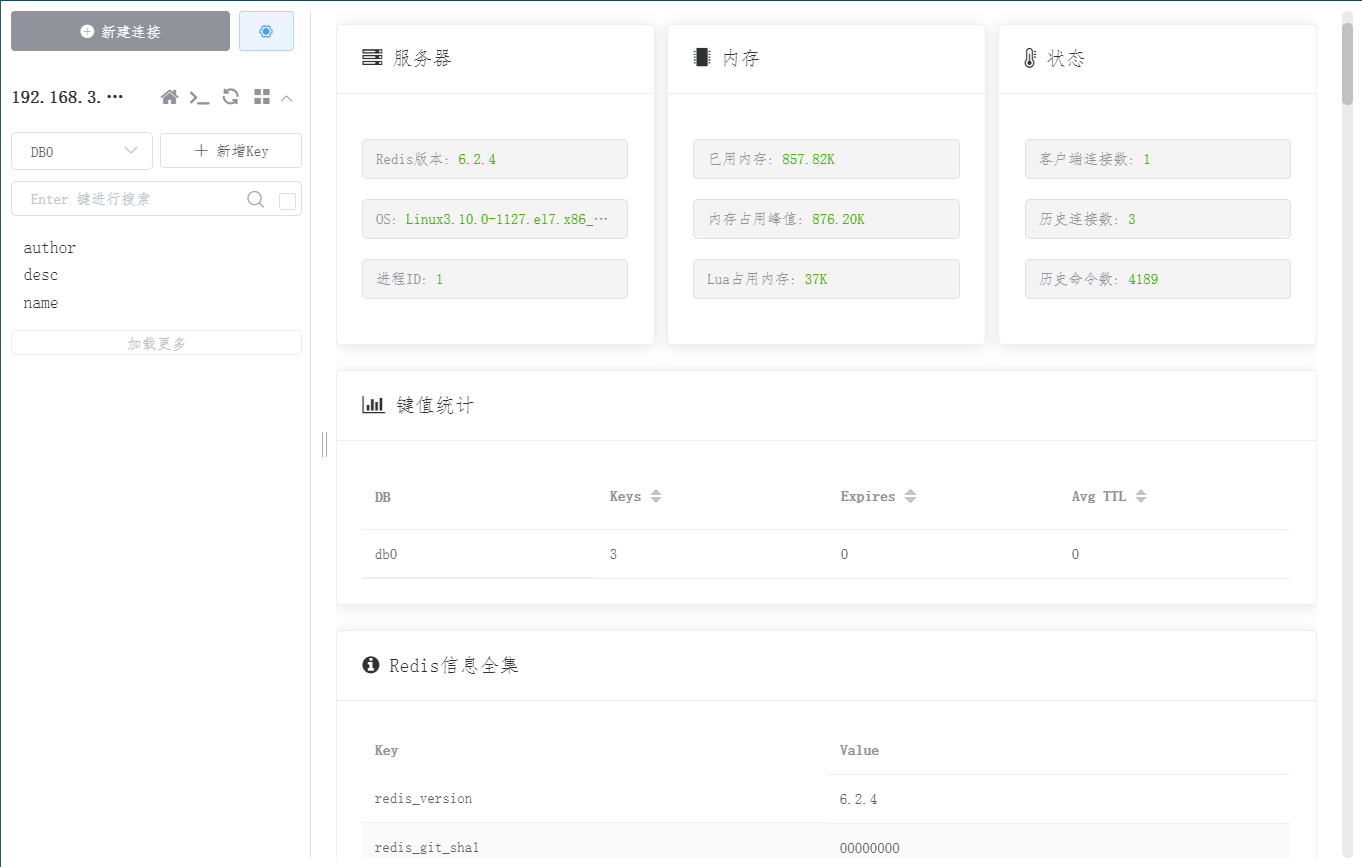Click the server icon on the 服务器 panel
The image size is (1362, 867).
[371, 57]
